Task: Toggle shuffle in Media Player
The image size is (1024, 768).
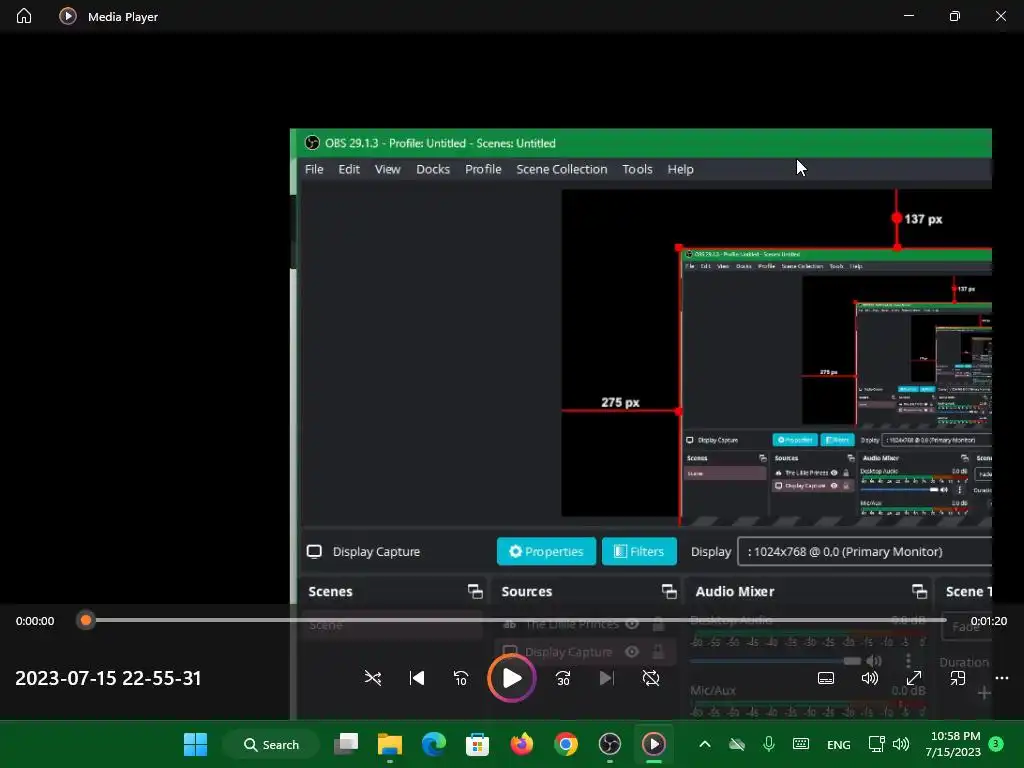Action: coord(373,678)
